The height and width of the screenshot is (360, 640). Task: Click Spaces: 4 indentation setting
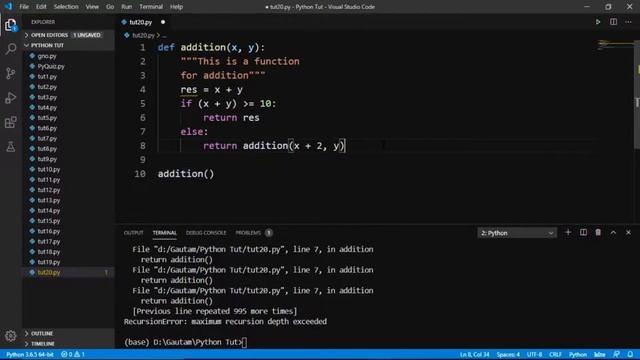click(508, 355)
